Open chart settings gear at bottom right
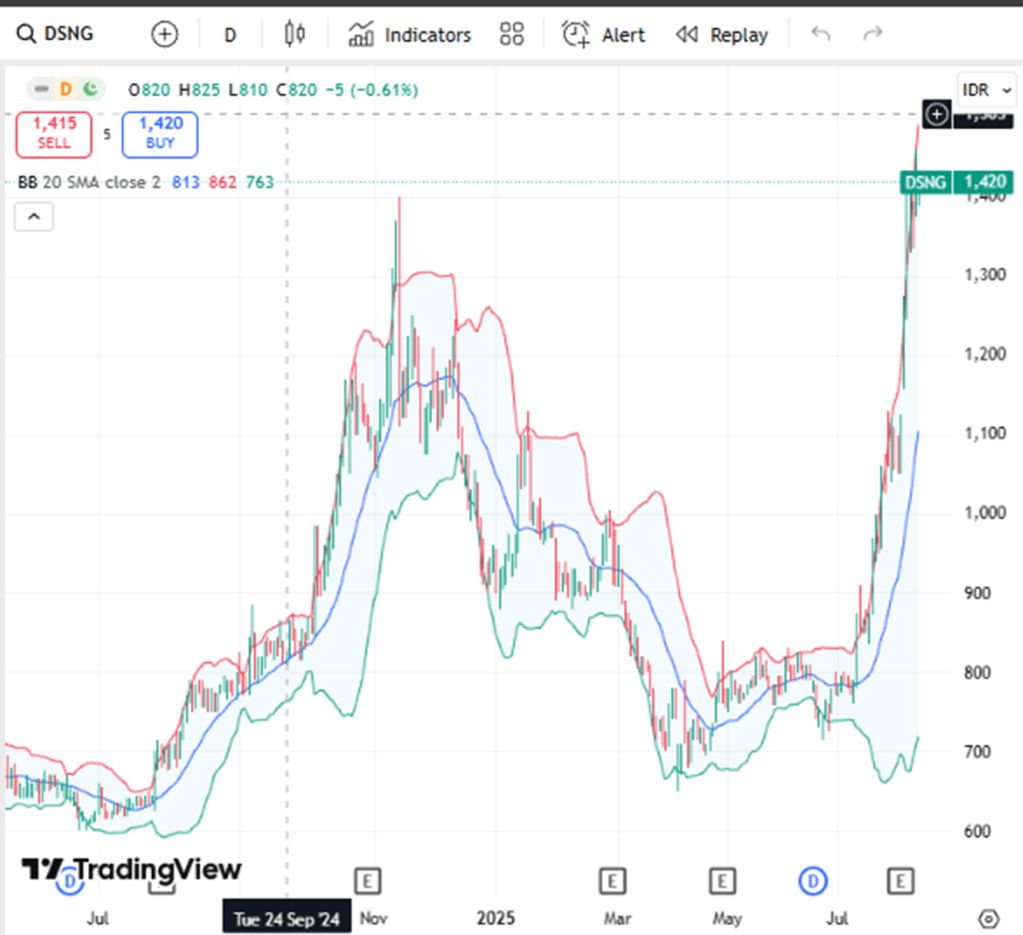The height and width of the screenshot is (935, 1023). (988, 918)
